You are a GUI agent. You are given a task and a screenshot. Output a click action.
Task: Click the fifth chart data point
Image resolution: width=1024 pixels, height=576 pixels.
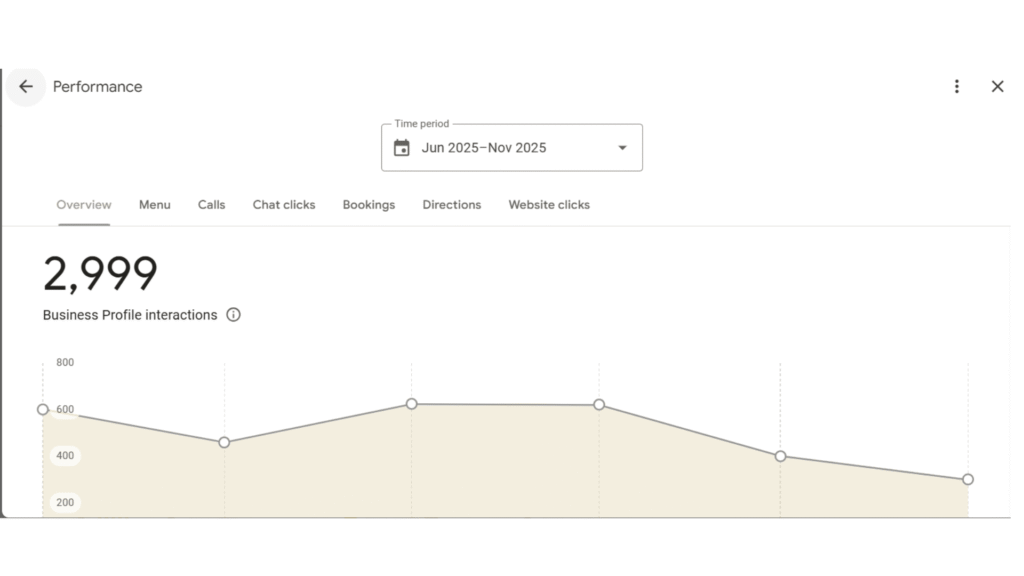(781, 456)
